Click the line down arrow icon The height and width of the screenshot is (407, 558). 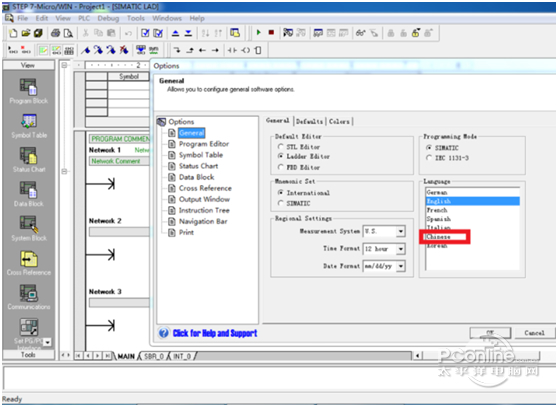click(177, 50)
